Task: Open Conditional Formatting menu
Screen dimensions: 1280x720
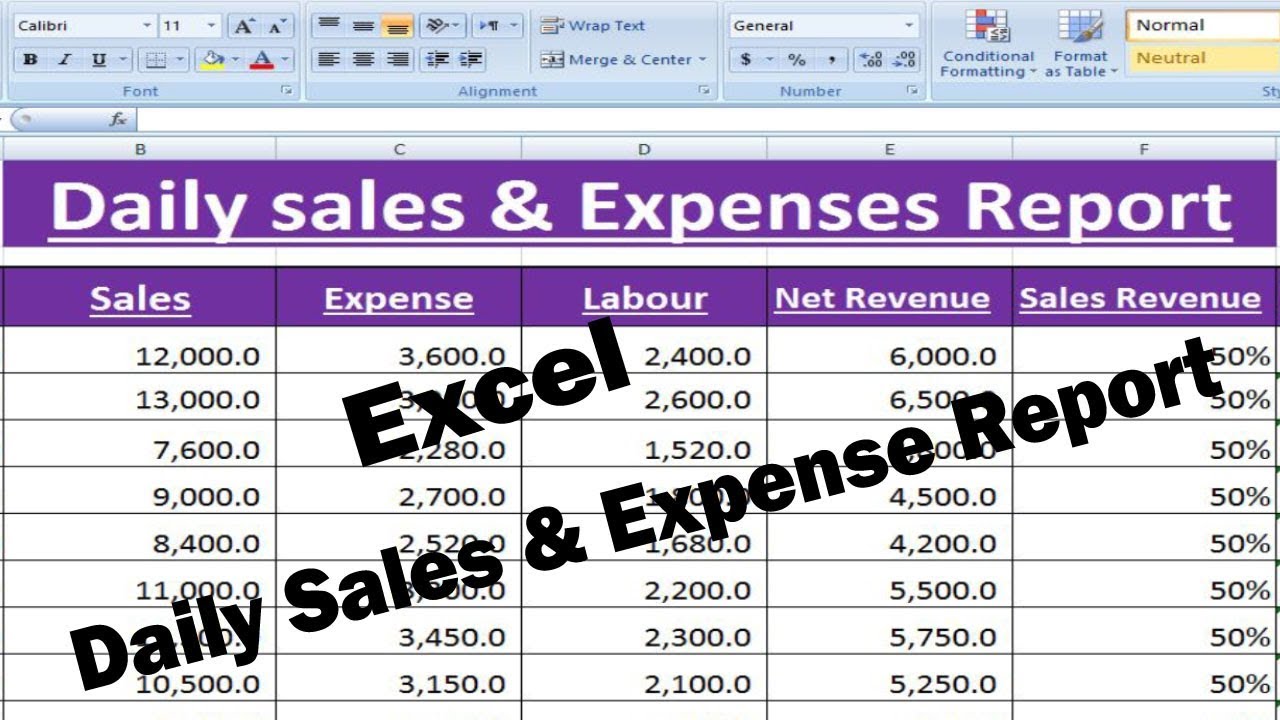Action: click(988, 43)
